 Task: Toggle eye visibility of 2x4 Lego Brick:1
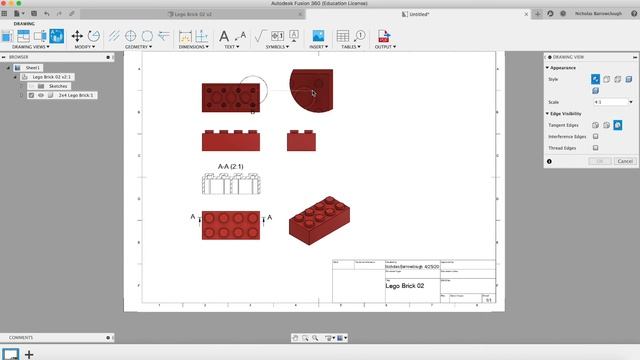point(41,95)
